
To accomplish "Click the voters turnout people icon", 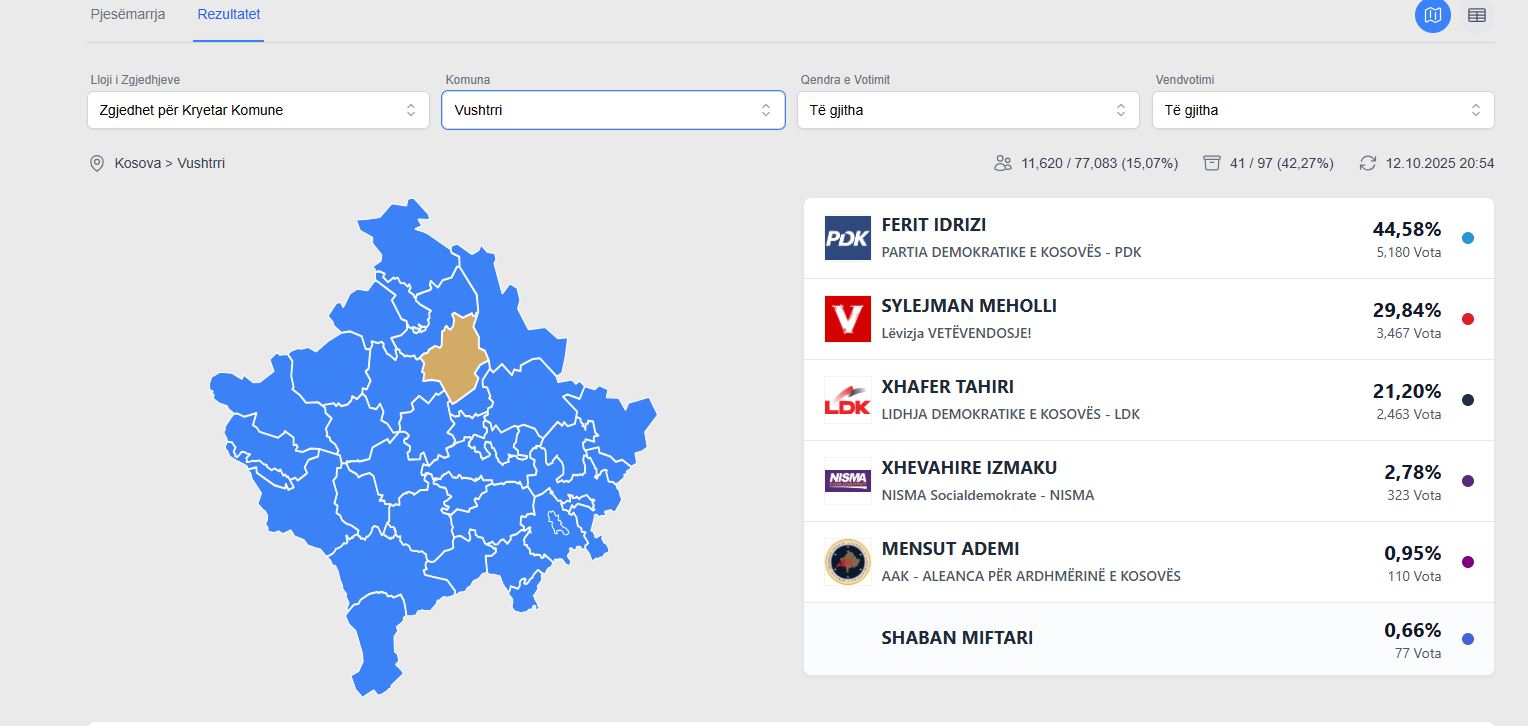I will 1003,163.
